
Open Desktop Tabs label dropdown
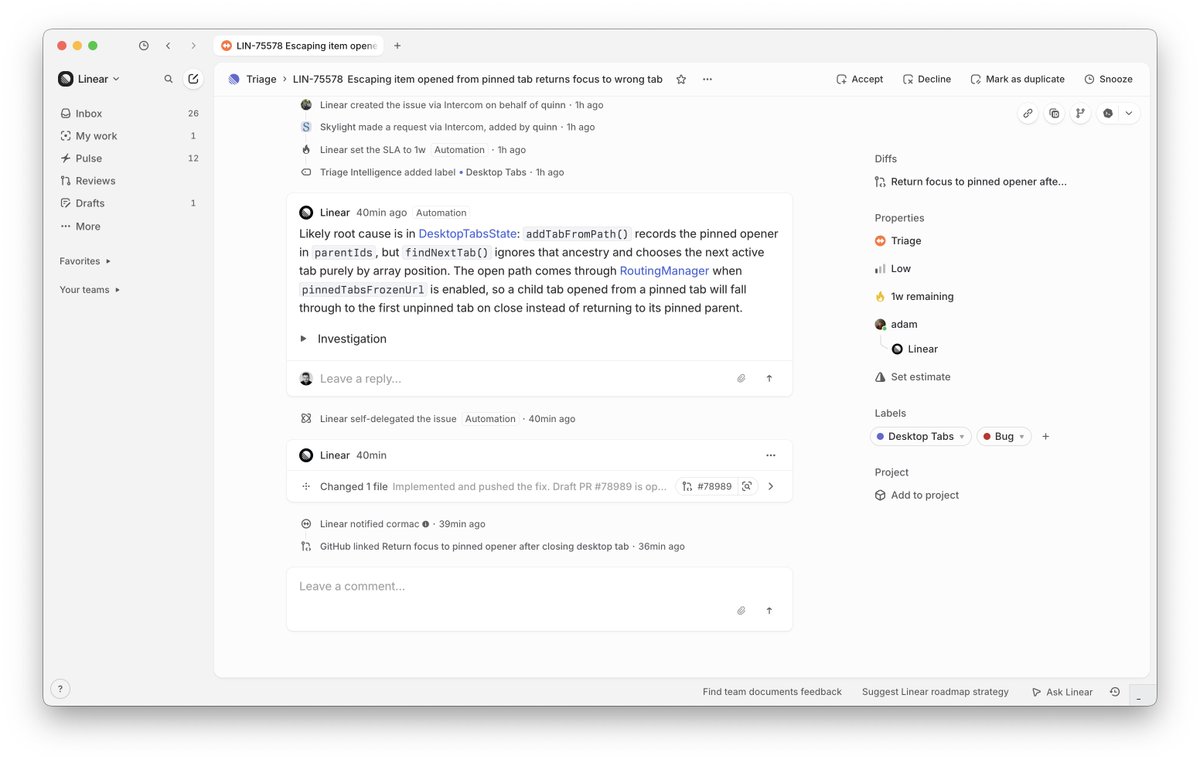coord(920,437)
